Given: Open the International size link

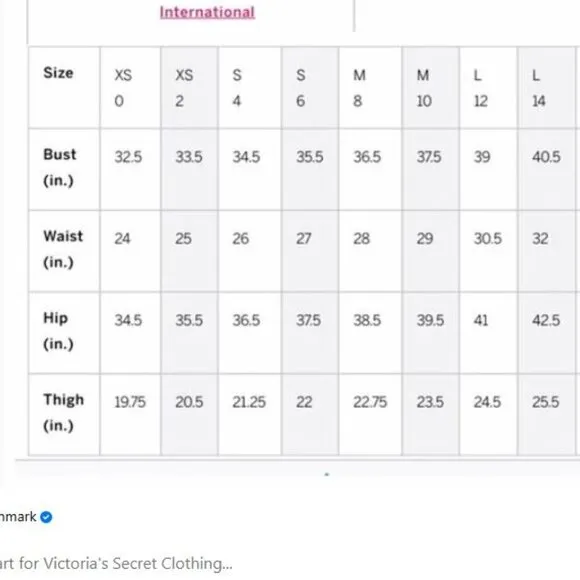Looking at the screenshot, I should 207,13.
